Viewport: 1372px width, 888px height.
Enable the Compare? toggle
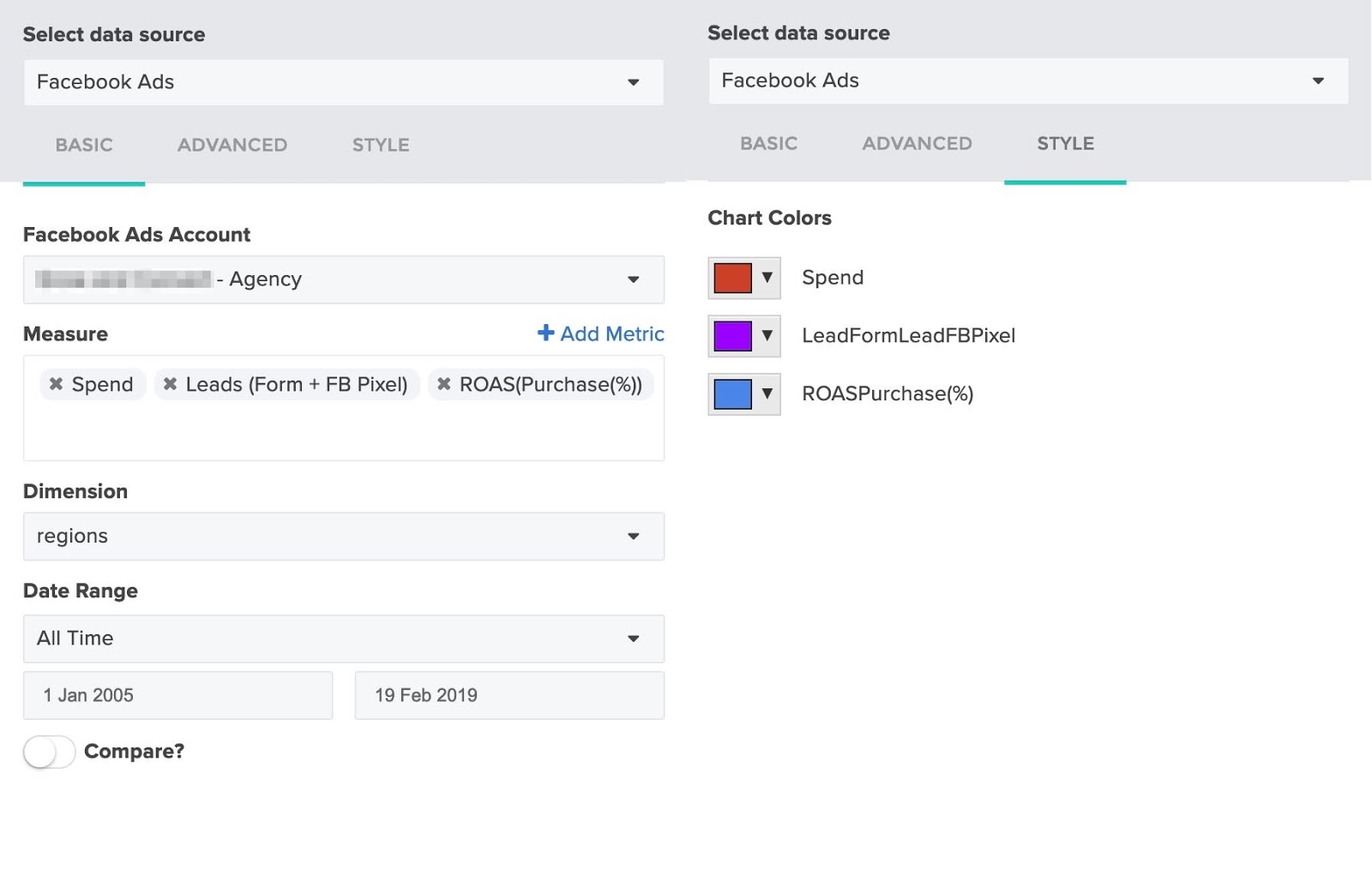tap(49, 751)
